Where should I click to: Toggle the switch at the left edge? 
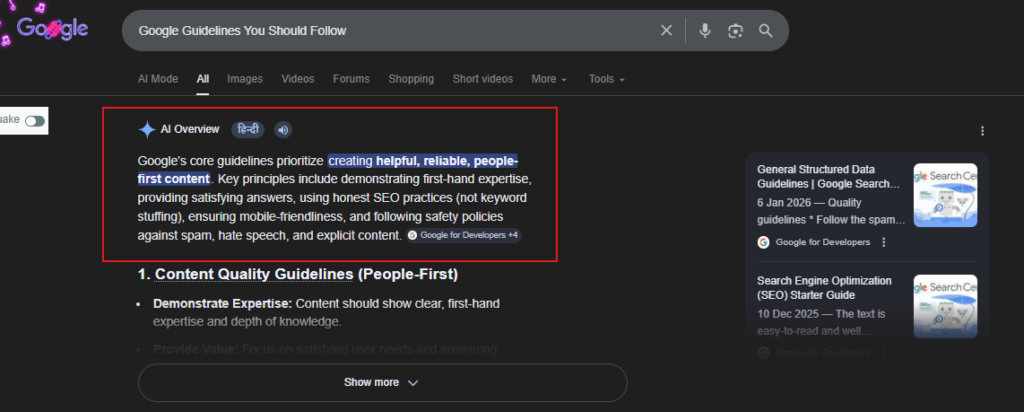click(x=35, y=121)
